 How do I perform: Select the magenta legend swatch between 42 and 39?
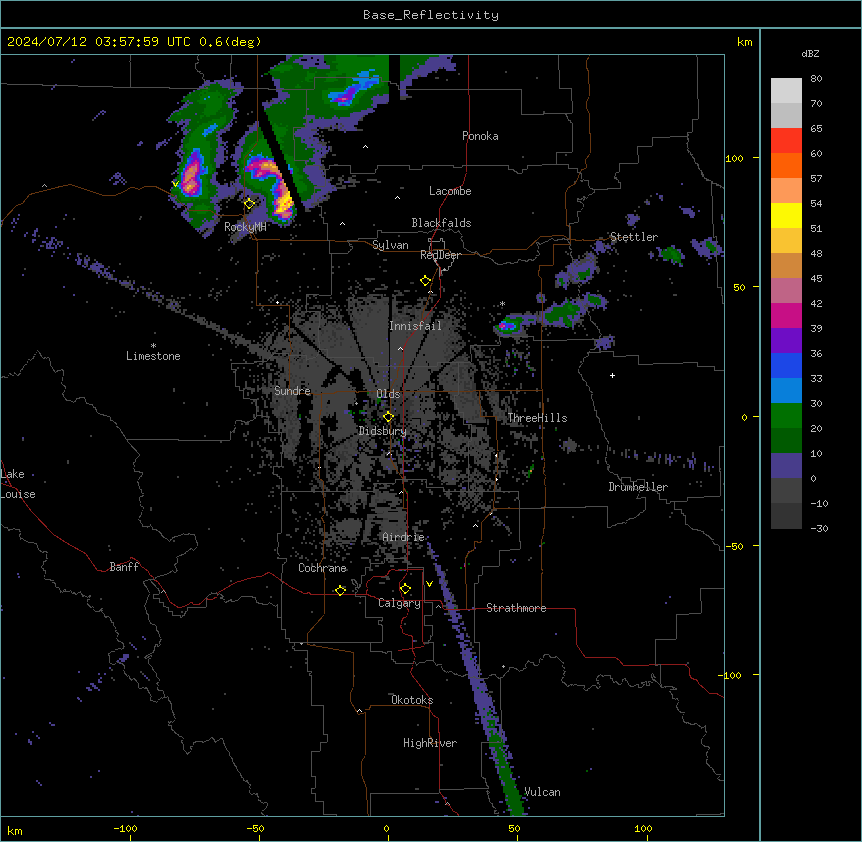click(786, 315)
